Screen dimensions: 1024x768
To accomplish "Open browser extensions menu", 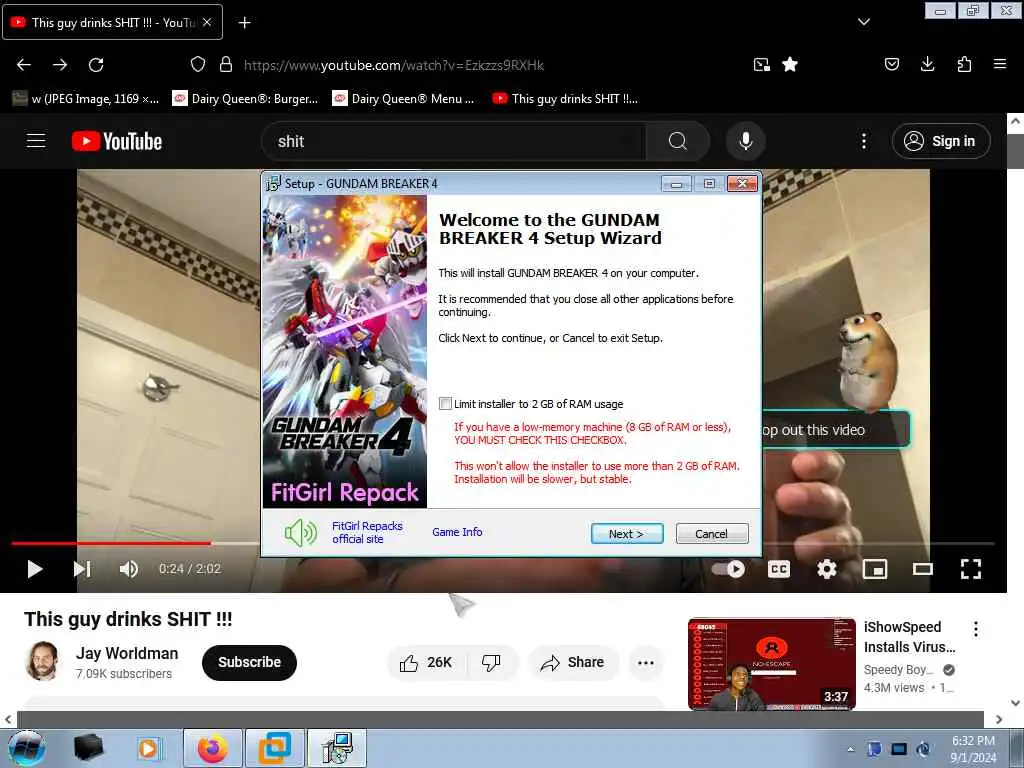I will (964, 64).
